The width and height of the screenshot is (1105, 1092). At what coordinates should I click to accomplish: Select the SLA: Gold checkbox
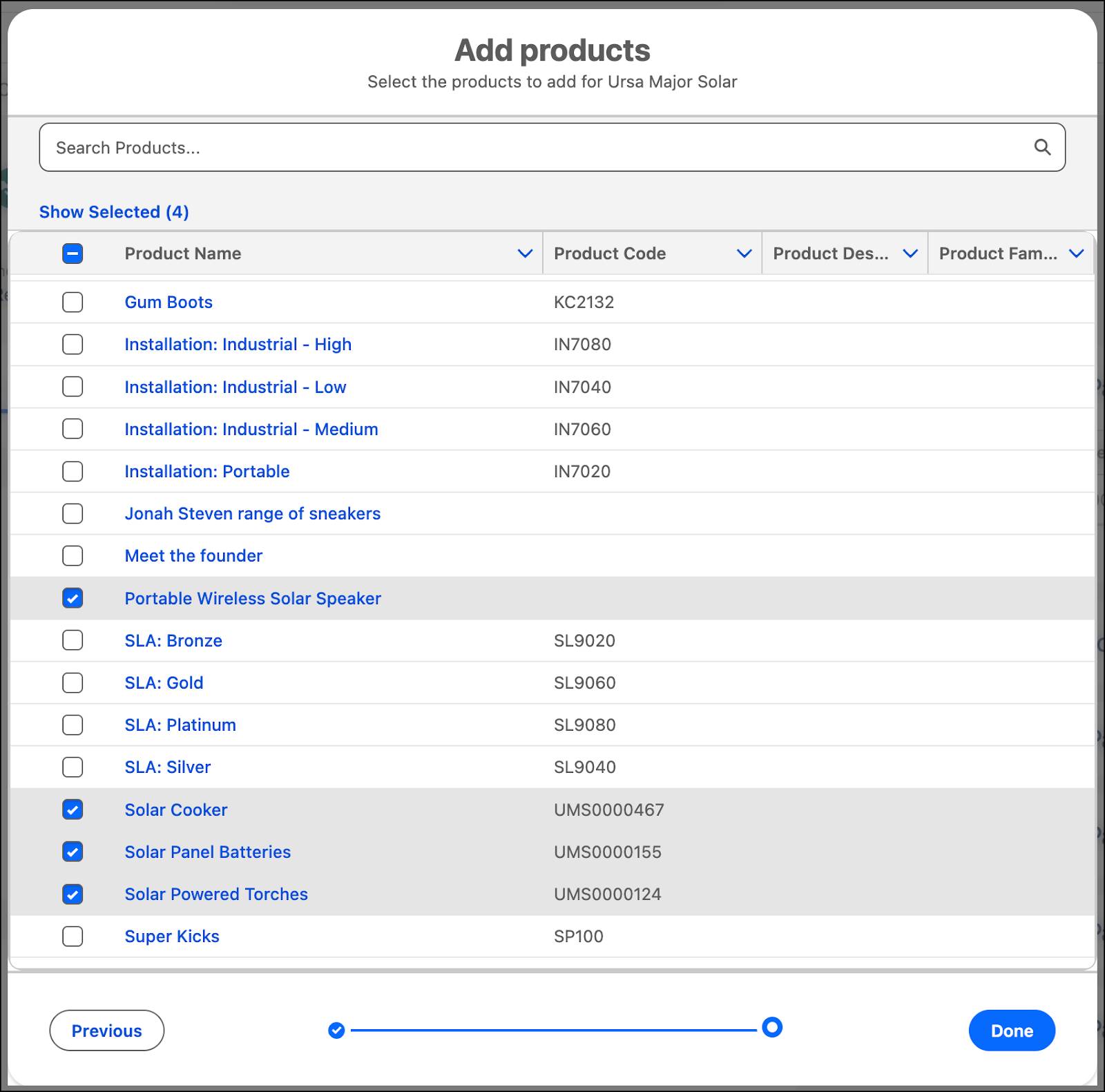(73, 682)
